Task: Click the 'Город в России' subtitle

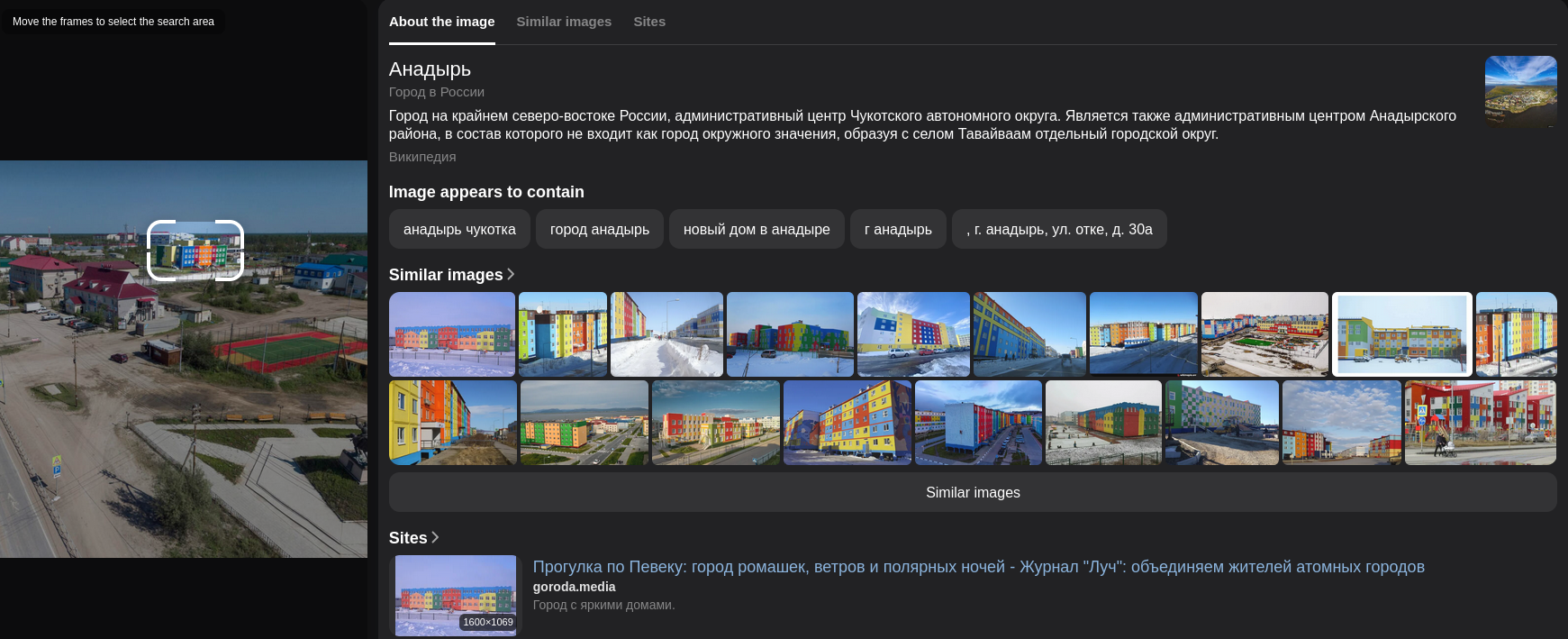Action: pyautogui.click(x=437, y=92)
